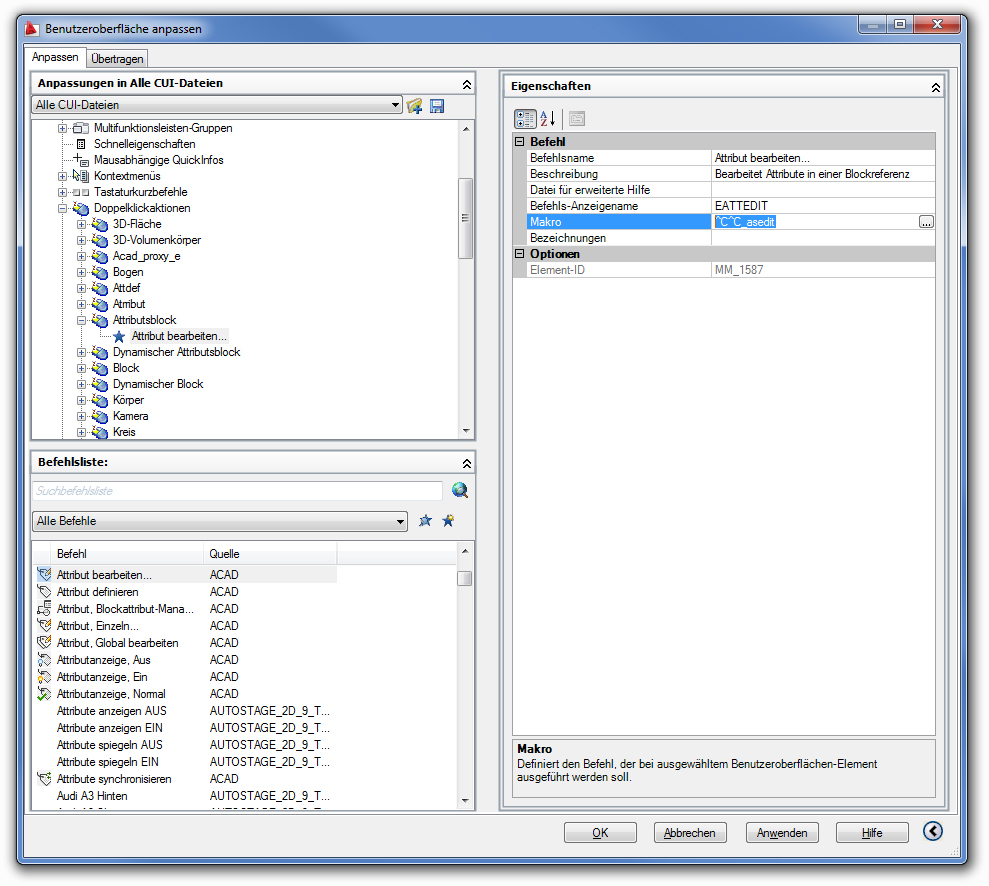The width and height of the screenshot is (989, 886).
Task: Click the Suchbefehlsliste search field
Action: 237,491
